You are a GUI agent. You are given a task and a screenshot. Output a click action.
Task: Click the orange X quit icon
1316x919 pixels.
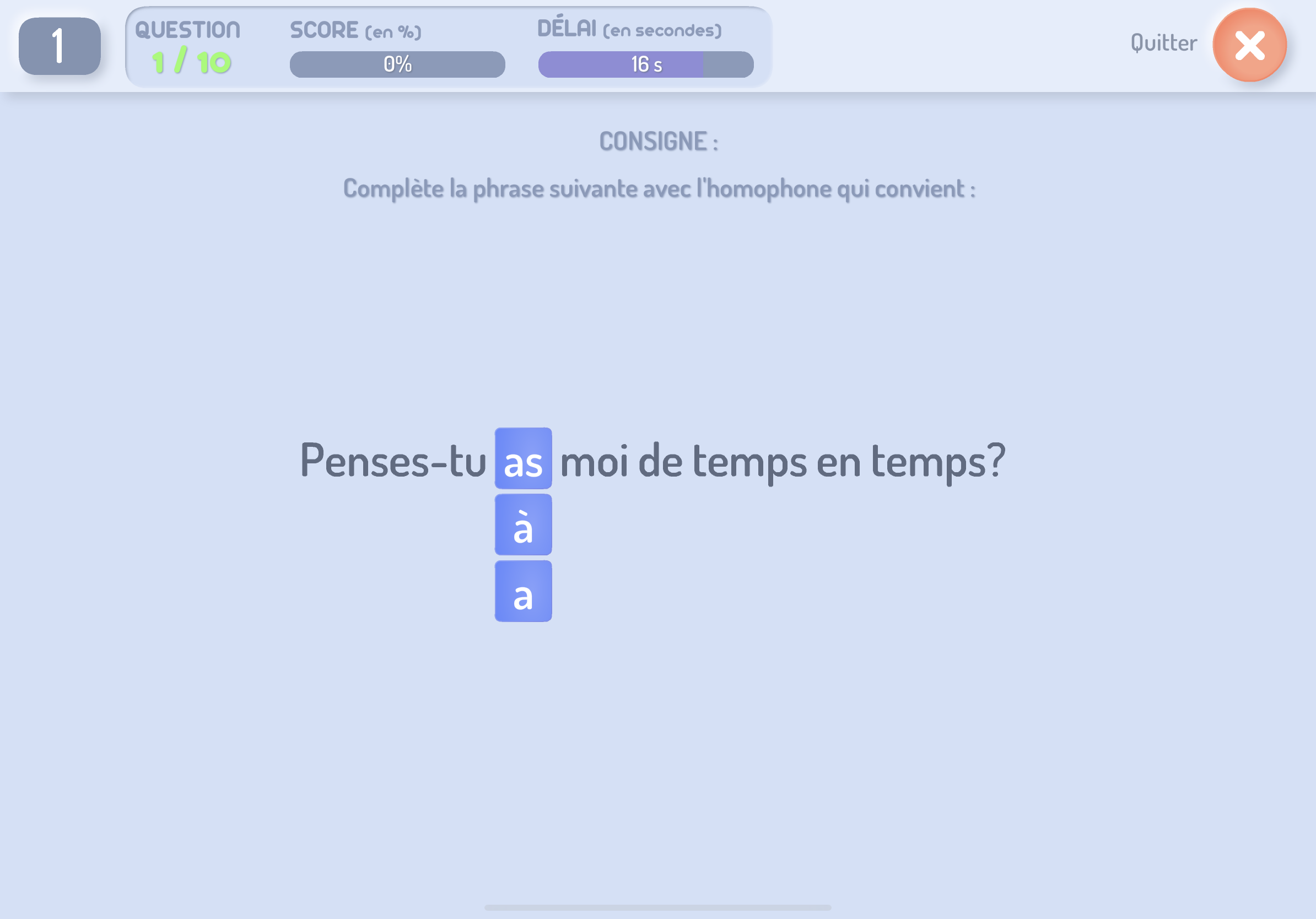(x=1249, y=45)
